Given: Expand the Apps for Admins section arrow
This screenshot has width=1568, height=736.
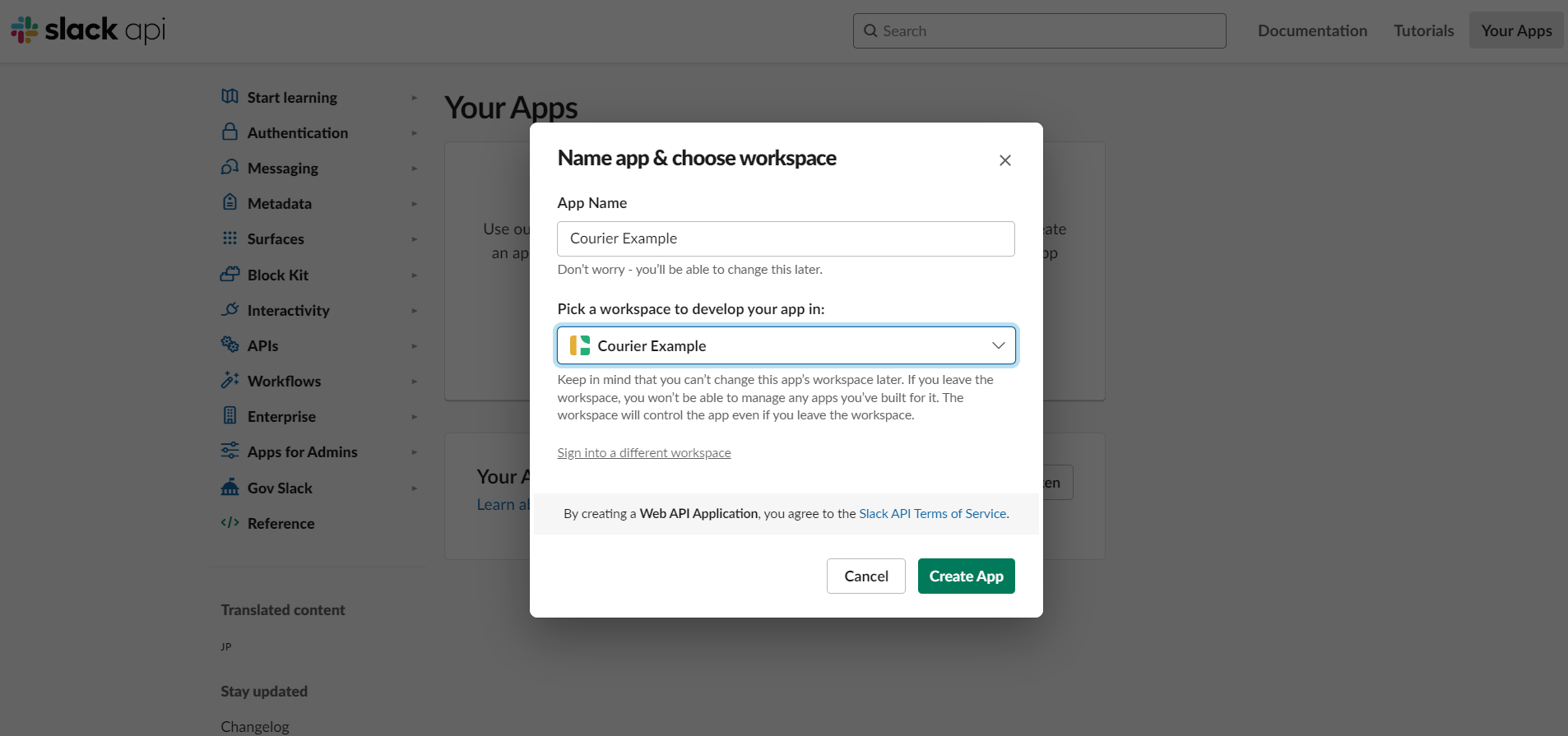Looking at the screenshot, I should [415, 452].
